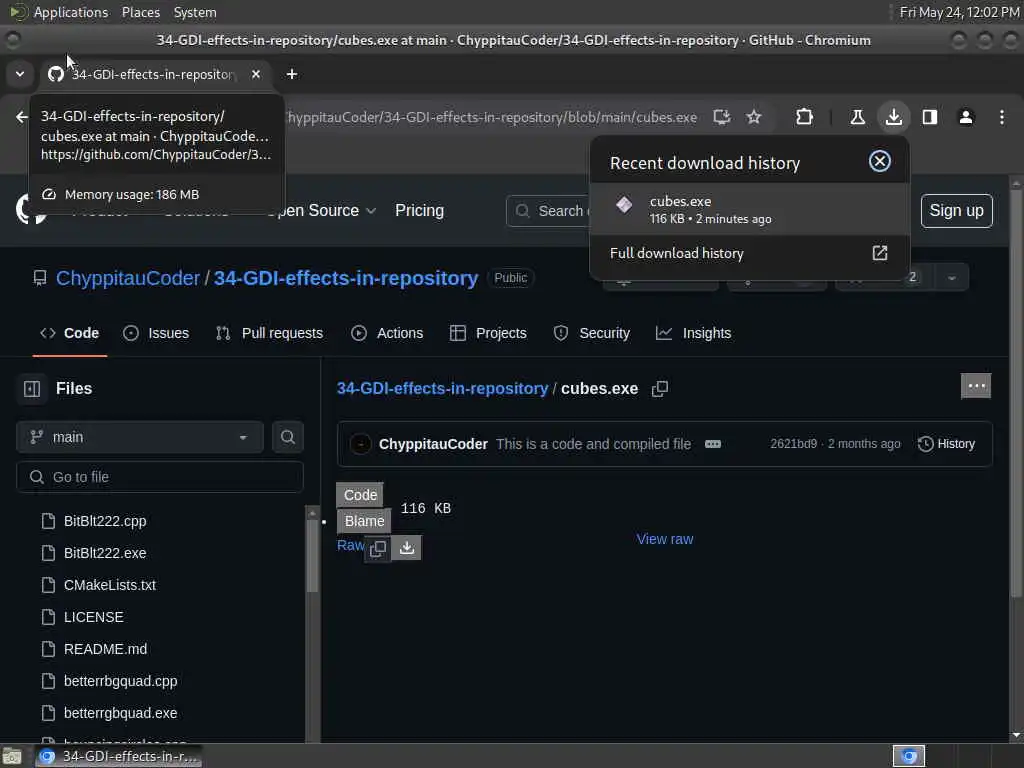Switch to the Pull requests tab

270,333
